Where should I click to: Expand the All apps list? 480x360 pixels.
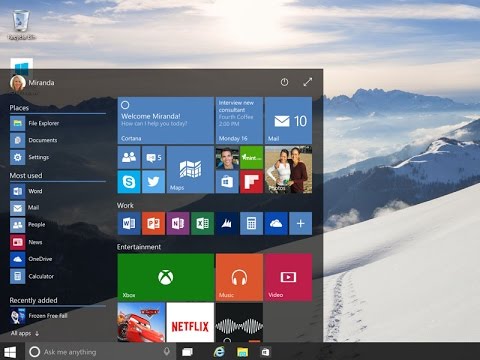[x=25, y=333]
